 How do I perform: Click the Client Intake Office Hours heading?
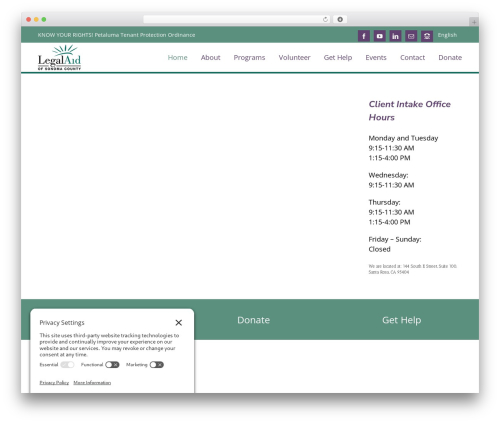pos(409,111)
